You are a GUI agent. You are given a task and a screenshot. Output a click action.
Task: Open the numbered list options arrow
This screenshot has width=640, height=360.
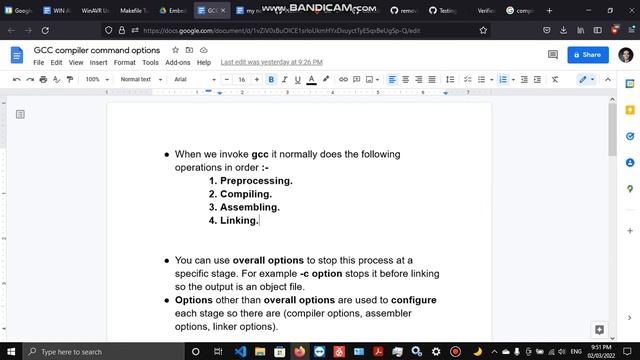[x=513, y=80]
